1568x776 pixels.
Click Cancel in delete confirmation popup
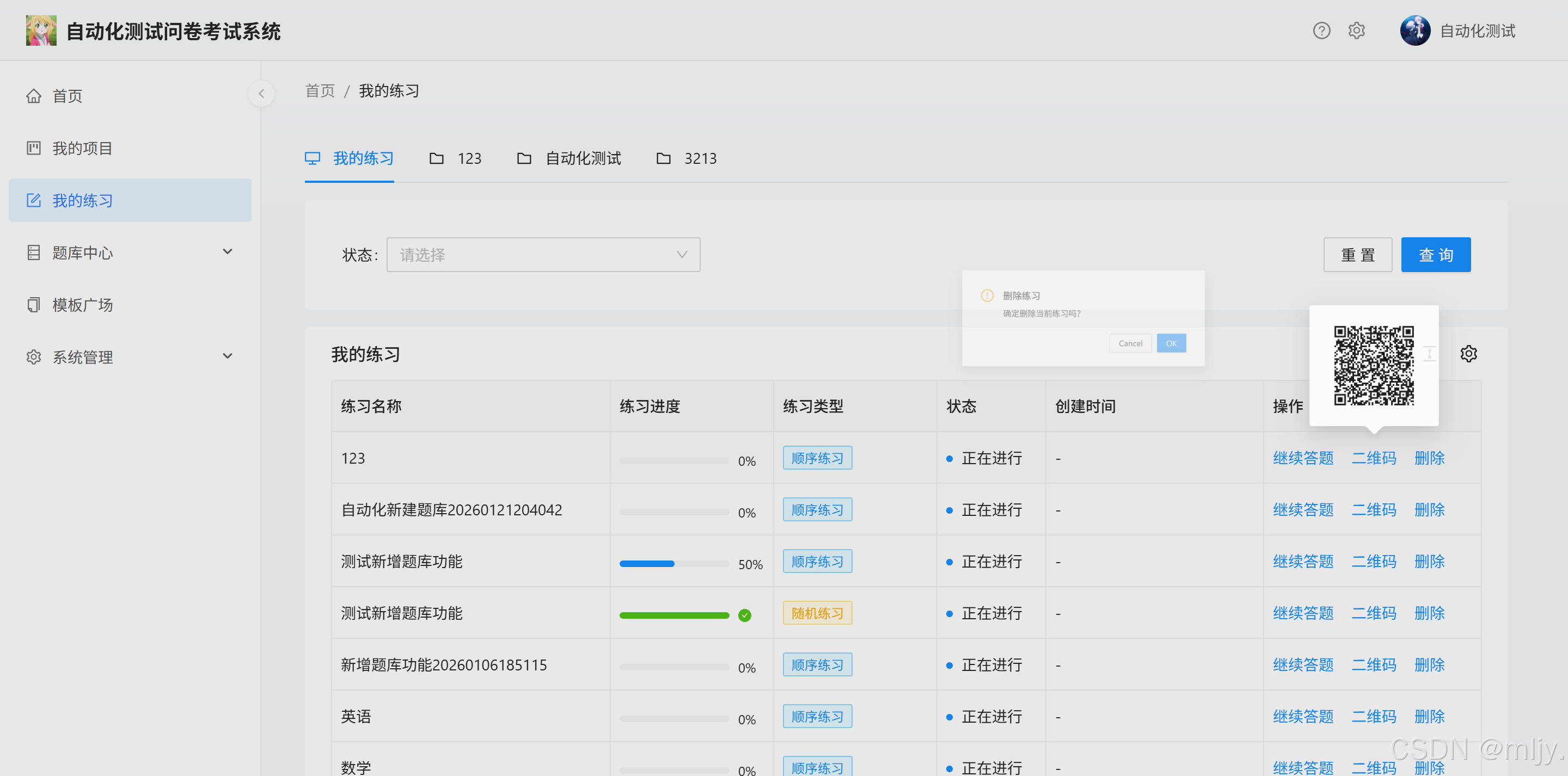[1130, 343]
